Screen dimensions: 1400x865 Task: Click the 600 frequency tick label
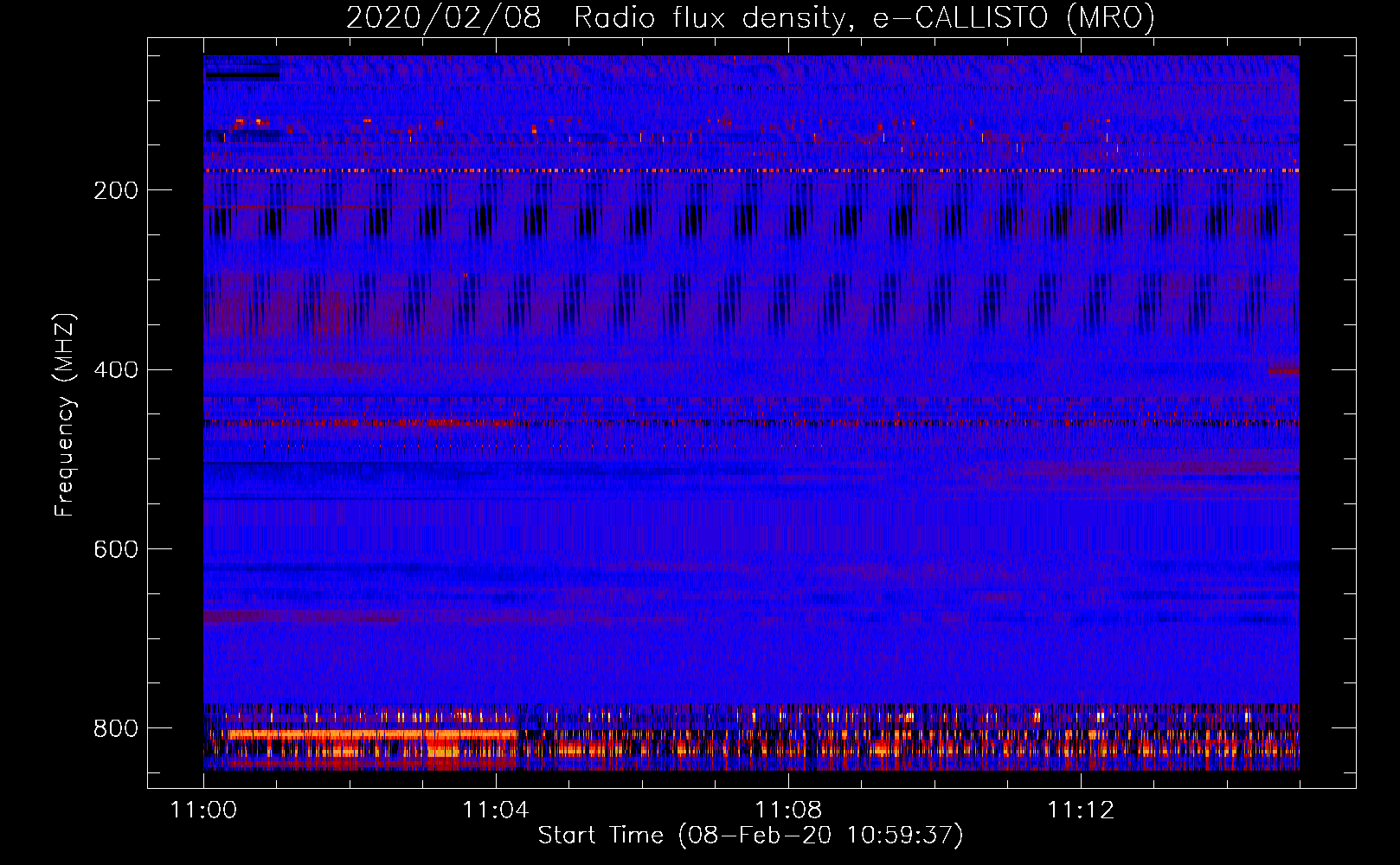point(116,550)
